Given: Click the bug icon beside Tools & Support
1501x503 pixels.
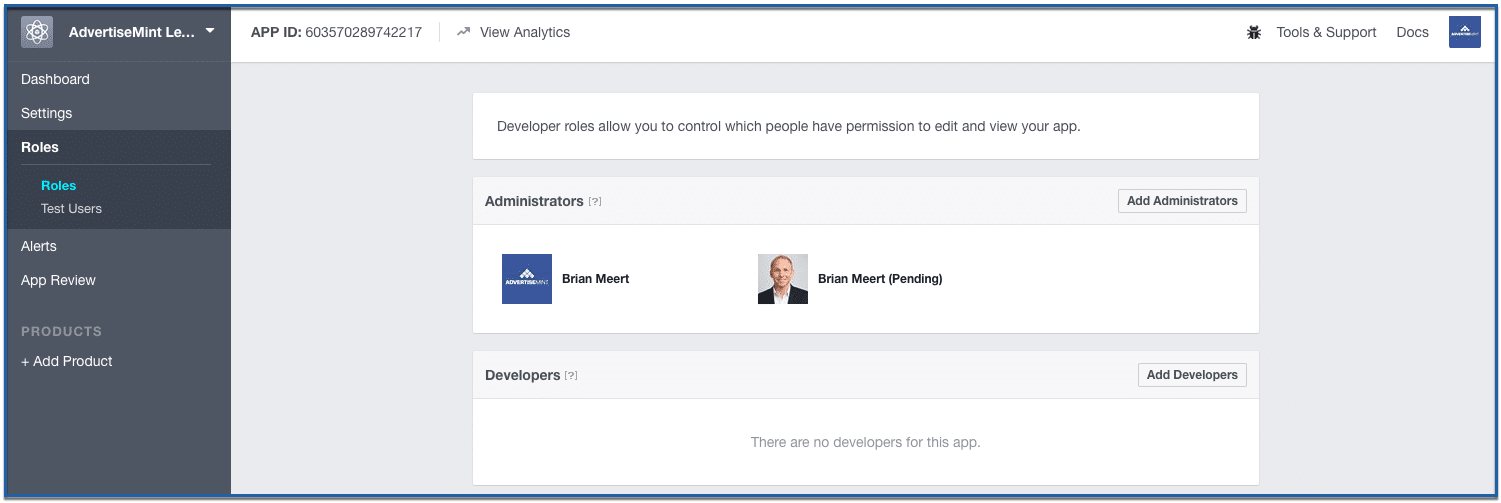Looking at the screenshot, I should click(1254, 32).
